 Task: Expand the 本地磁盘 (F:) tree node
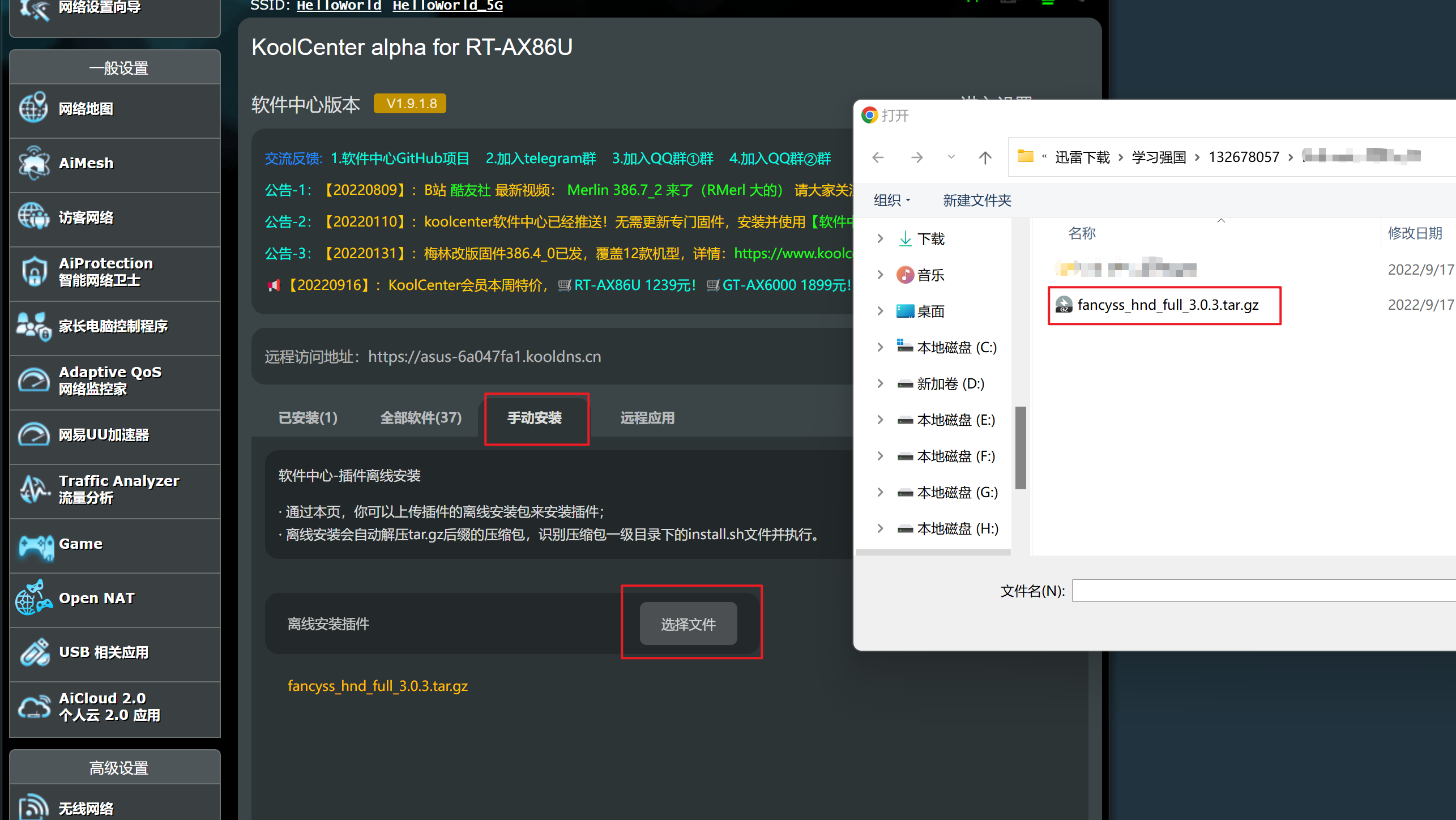[x=880, y=456]
